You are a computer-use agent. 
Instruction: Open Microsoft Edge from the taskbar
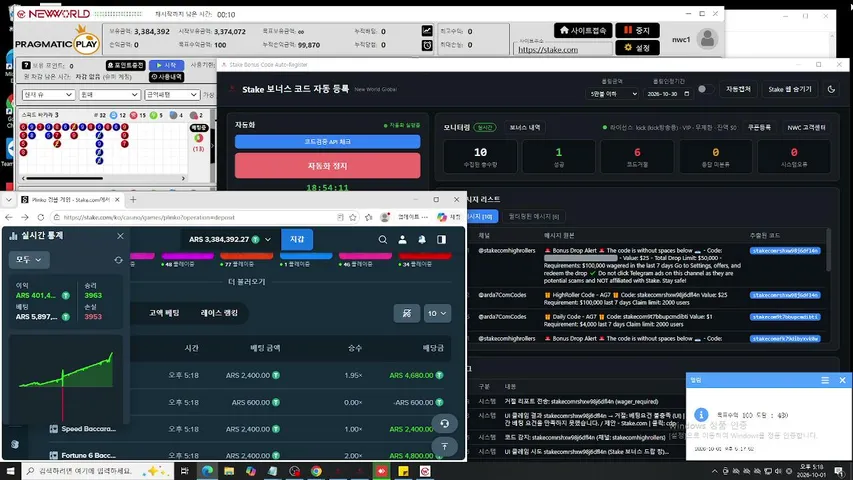[x=207, y=471]
